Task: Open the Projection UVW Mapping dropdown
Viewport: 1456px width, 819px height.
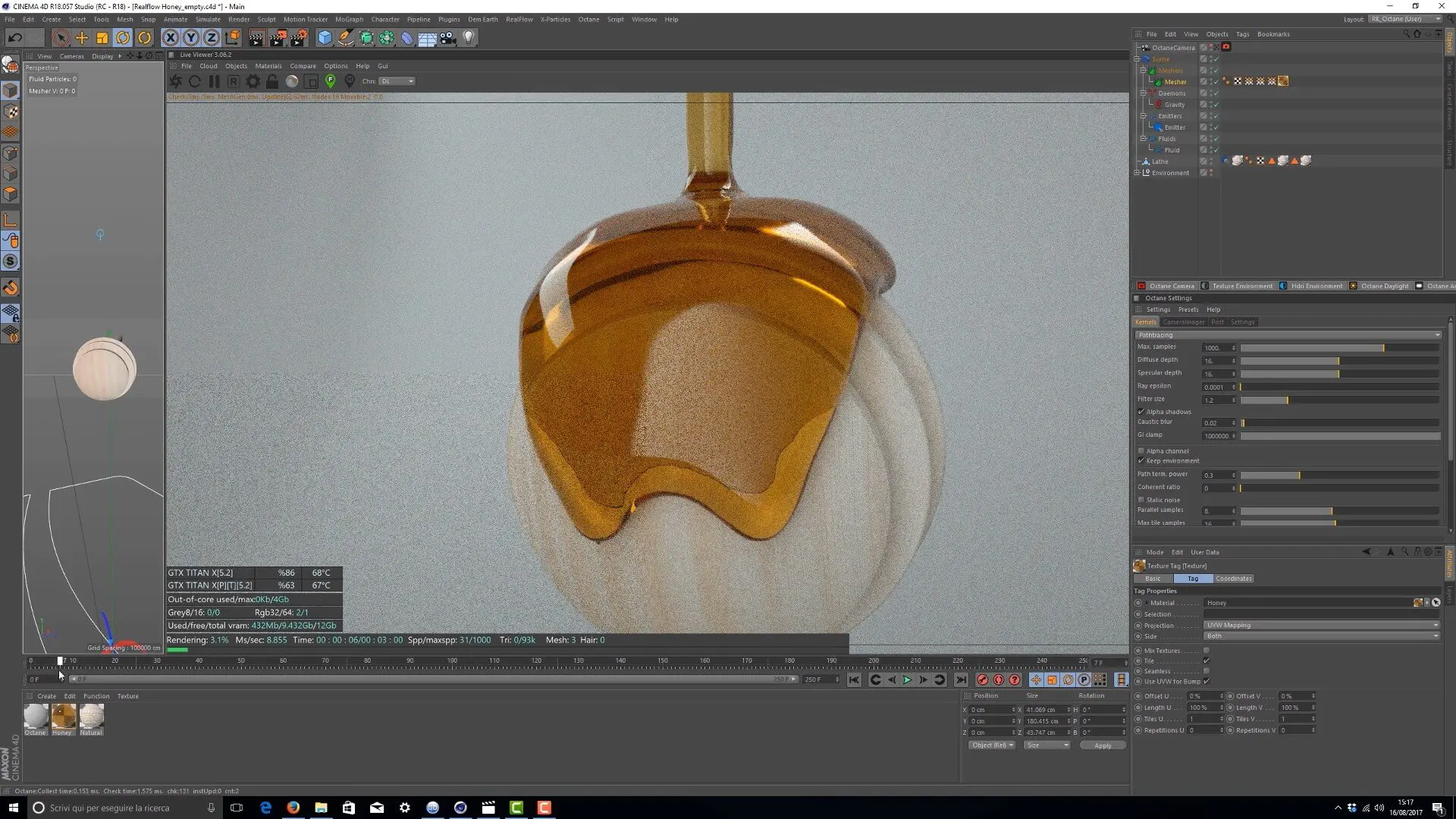Action: click(1322, 626)
